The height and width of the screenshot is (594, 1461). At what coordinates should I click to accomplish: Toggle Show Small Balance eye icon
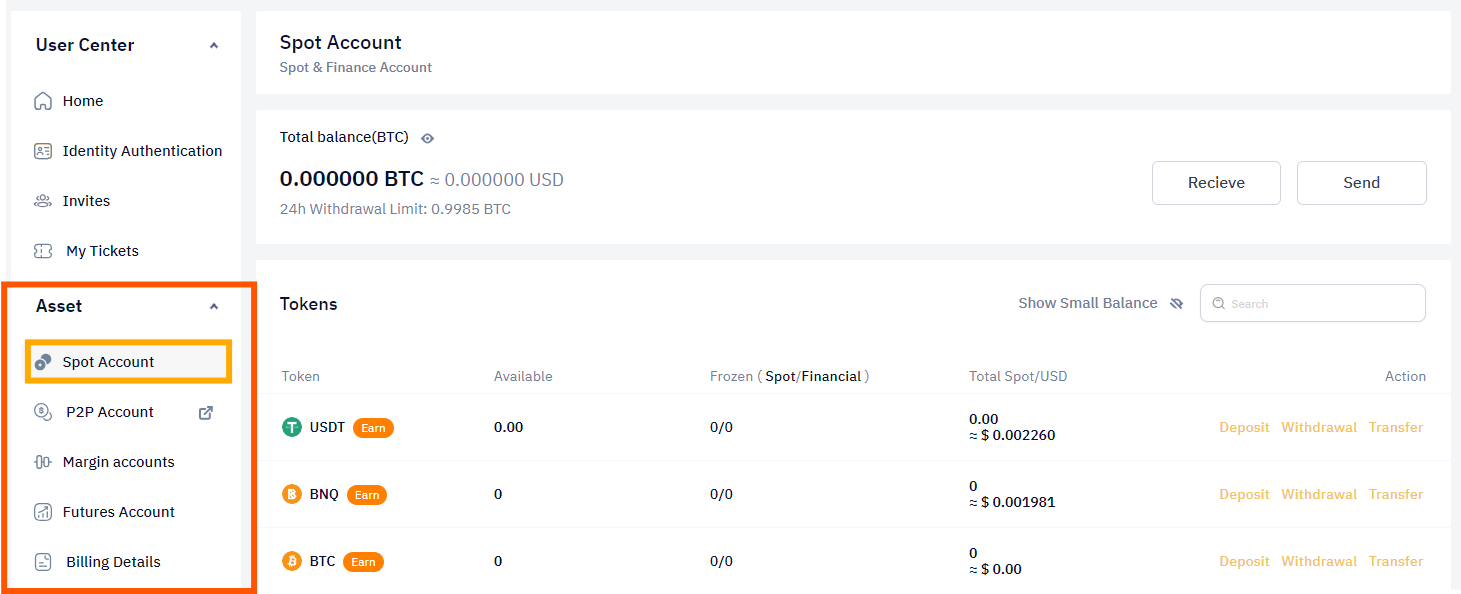tap(1176, 303)
